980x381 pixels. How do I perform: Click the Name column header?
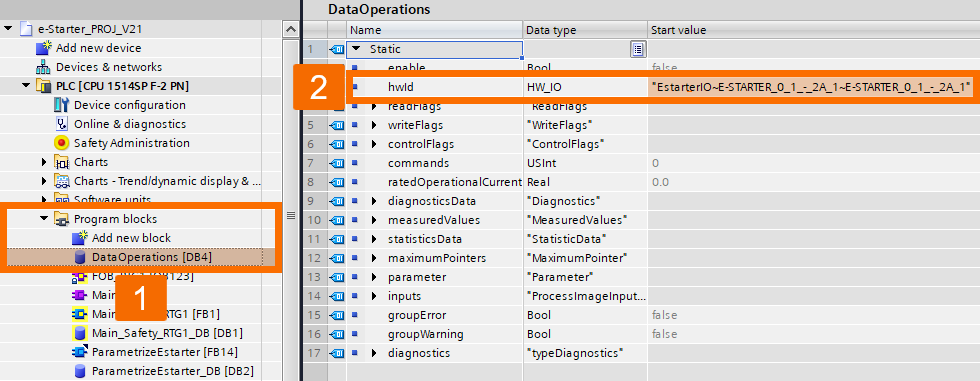coord(435,30)
